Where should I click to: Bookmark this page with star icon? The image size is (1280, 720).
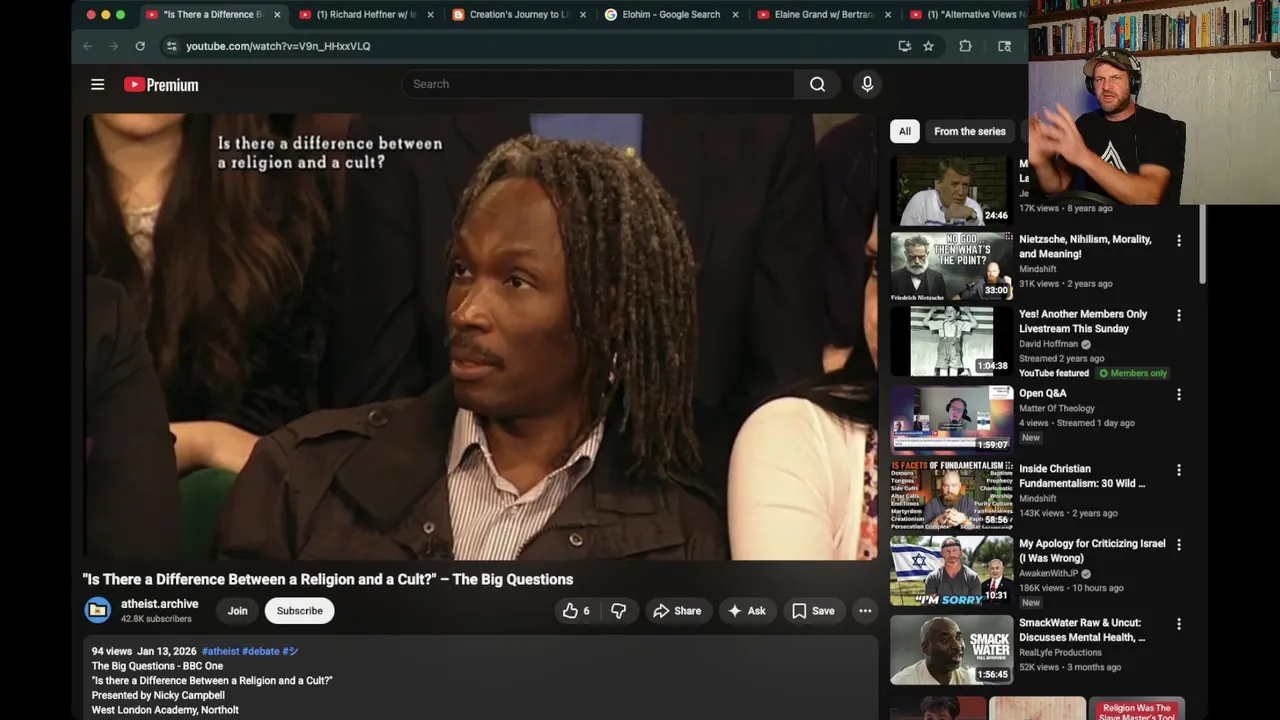[928, 46]
